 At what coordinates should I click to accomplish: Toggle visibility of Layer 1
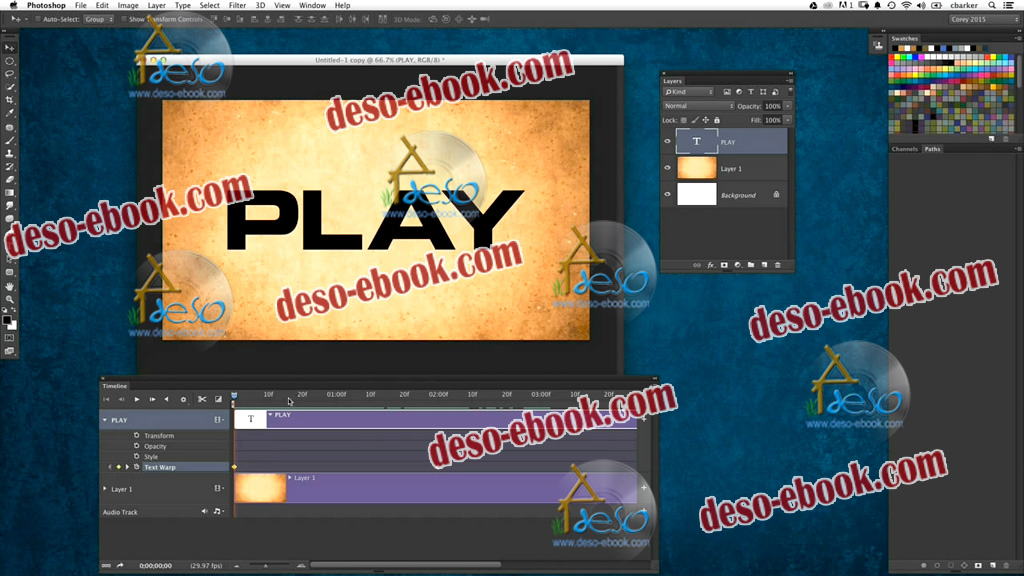667,168
